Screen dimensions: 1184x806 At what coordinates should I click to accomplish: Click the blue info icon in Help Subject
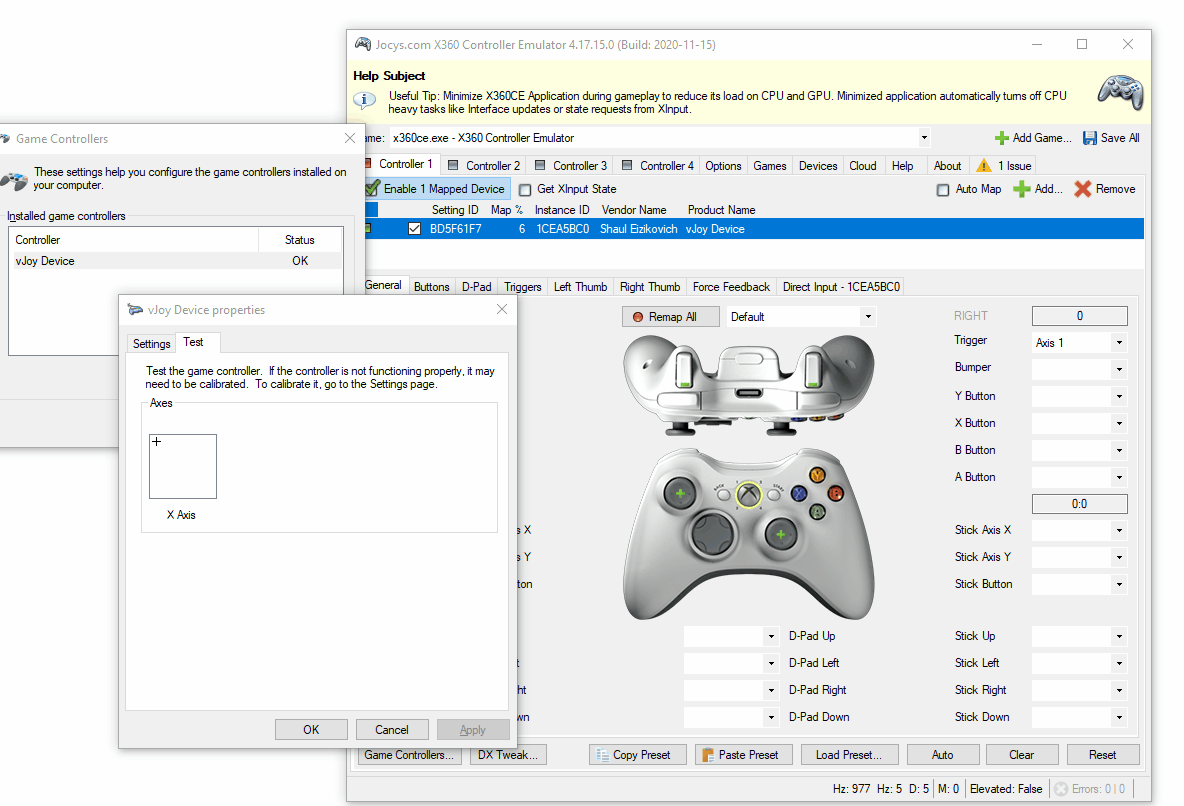[364, 100]
